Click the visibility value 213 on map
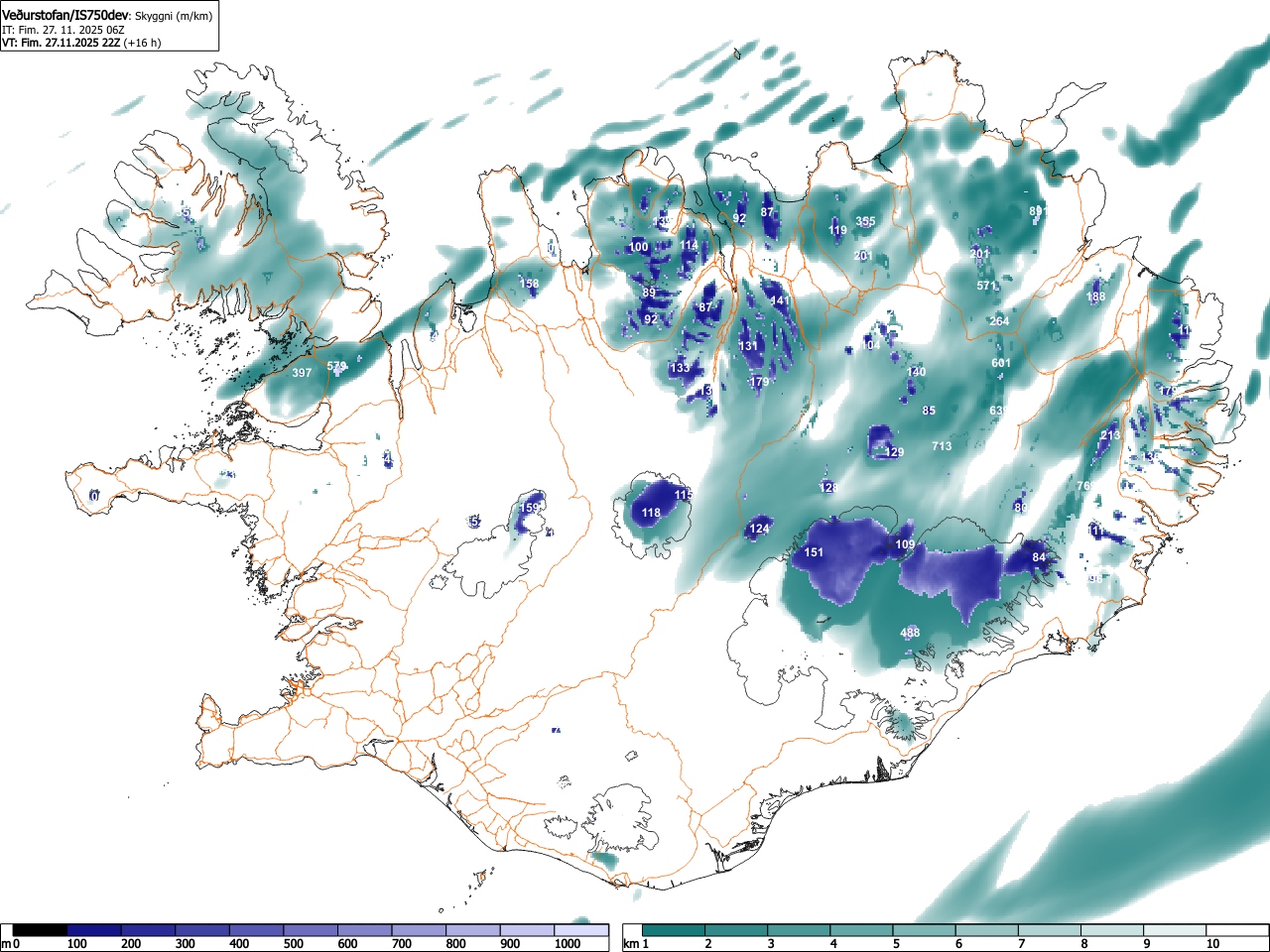Screen dimensions: 1270x952 [x=1110, y=435]
